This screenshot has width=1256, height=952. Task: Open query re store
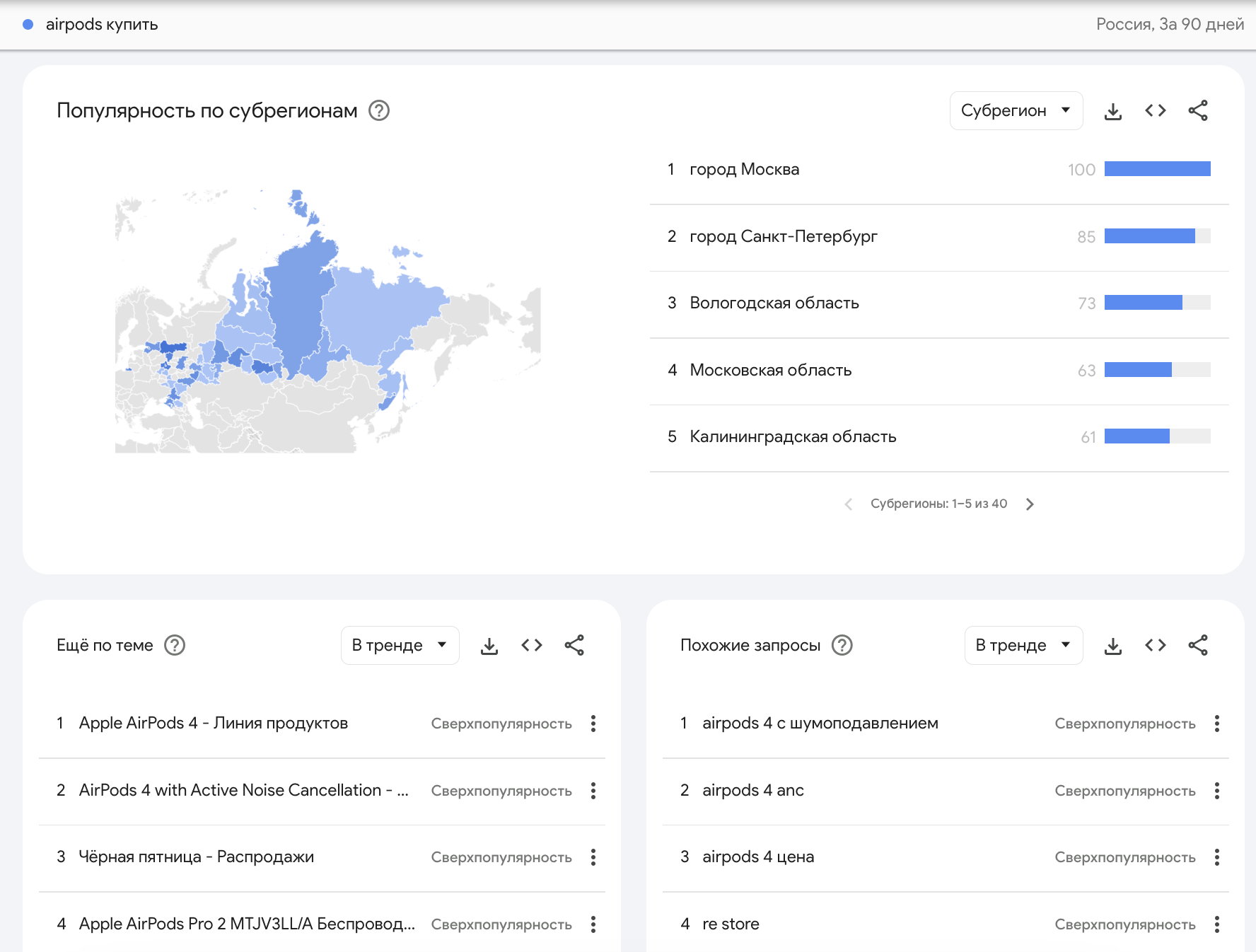pyautogui.click(x=731, y=924)
